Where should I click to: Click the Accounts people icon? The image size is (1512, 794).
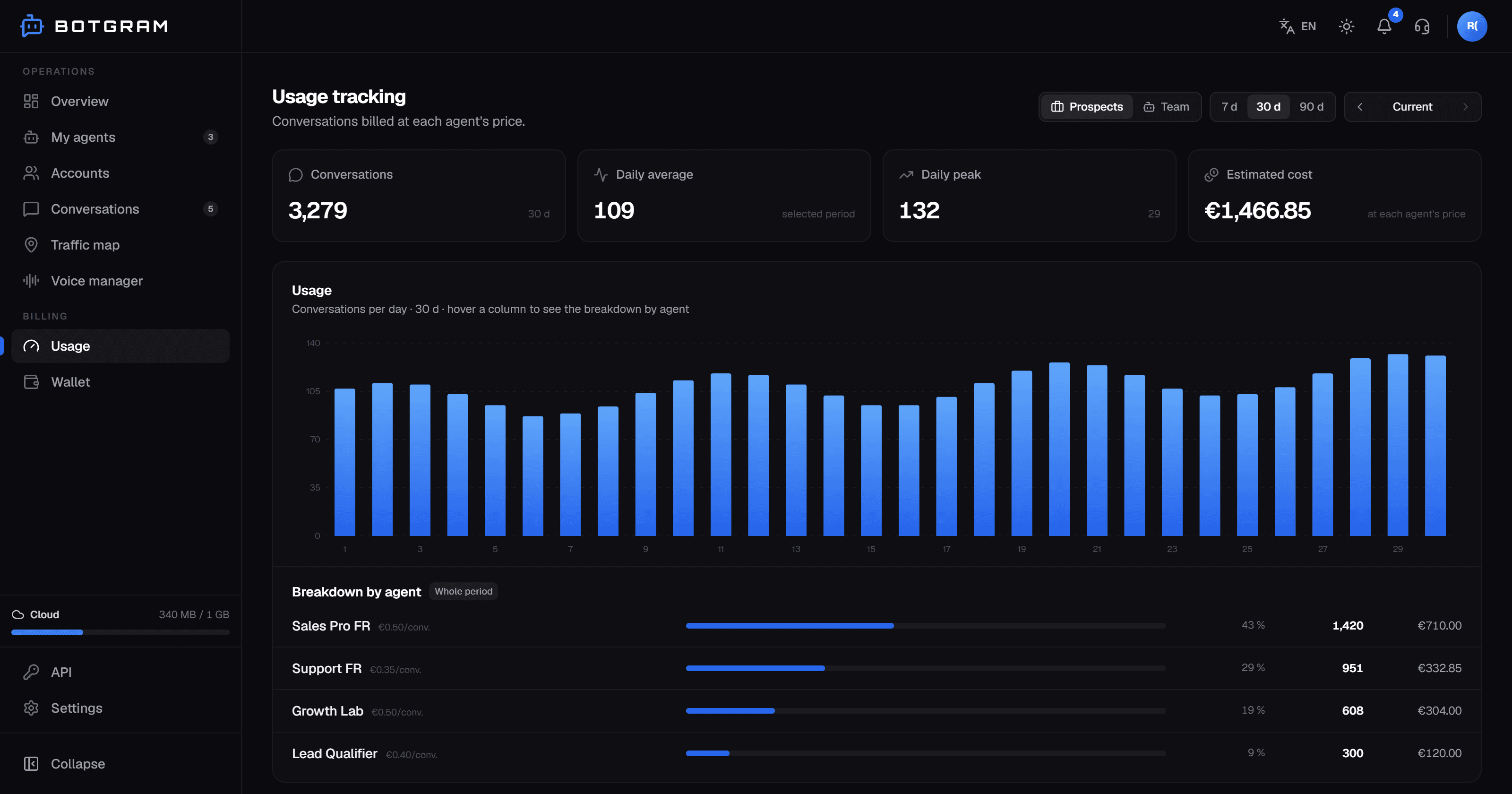(31, 173)
